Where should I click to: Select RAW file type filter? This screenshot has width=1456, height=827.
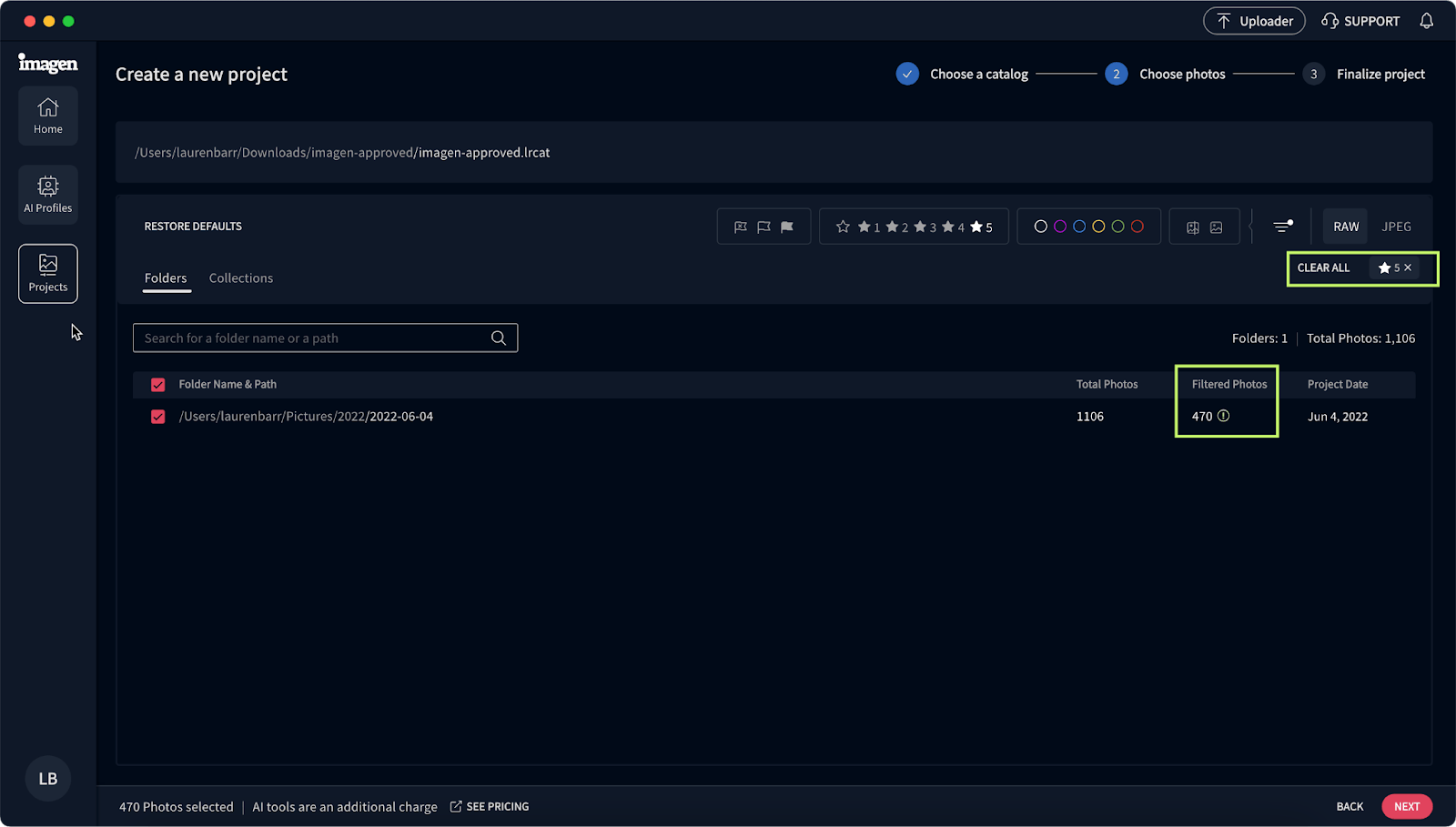click(x=1346, y=227)
